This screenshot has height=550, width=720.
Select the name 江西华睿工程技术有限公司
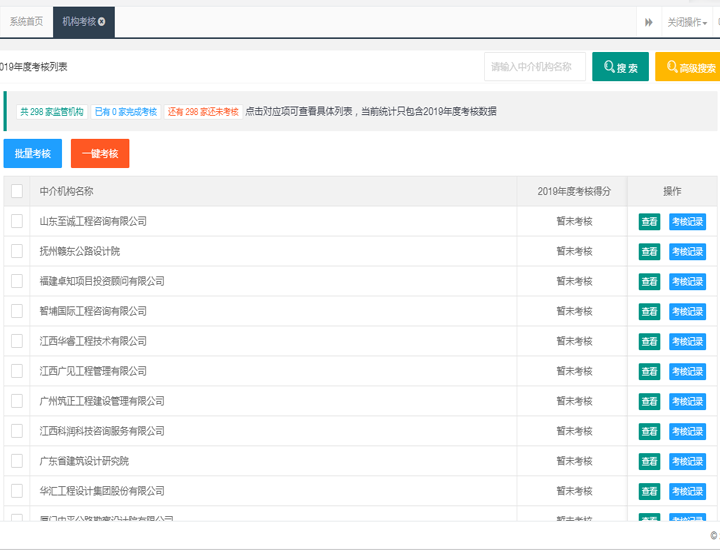click(x=93, y=341)
